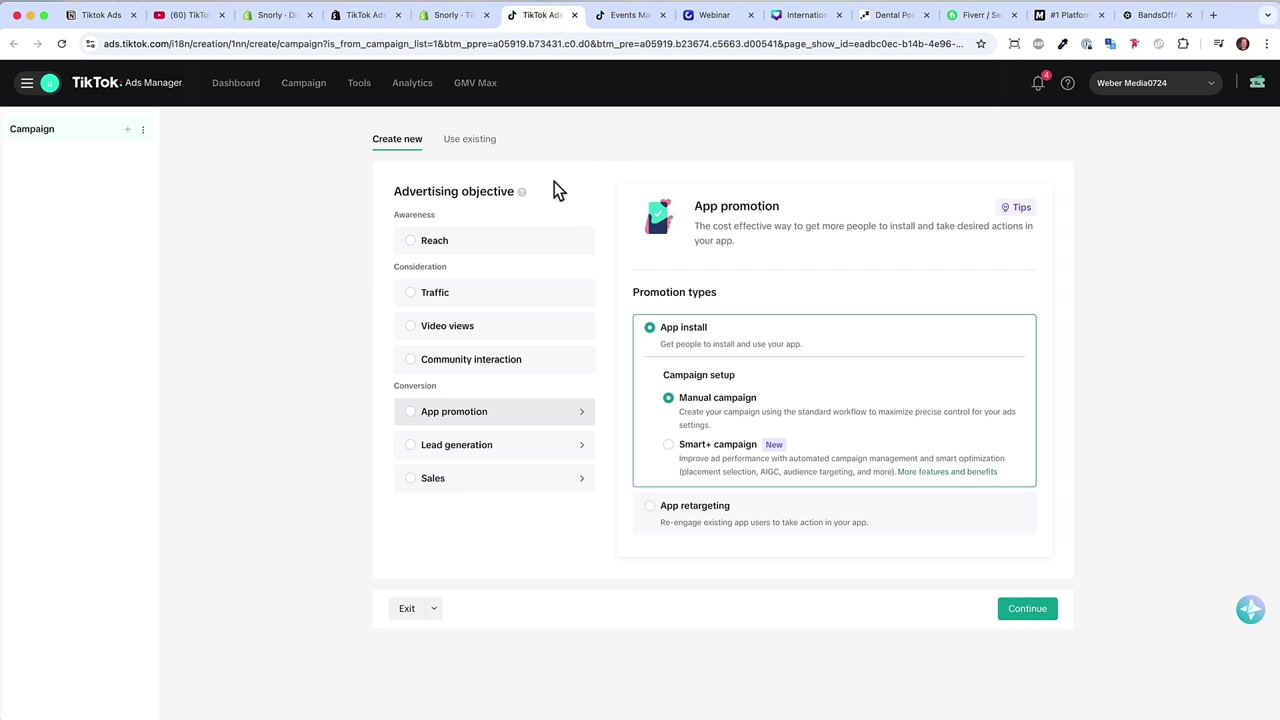Open the help question mark icon
This screenshot has width=1280, height=720.
1068,83
